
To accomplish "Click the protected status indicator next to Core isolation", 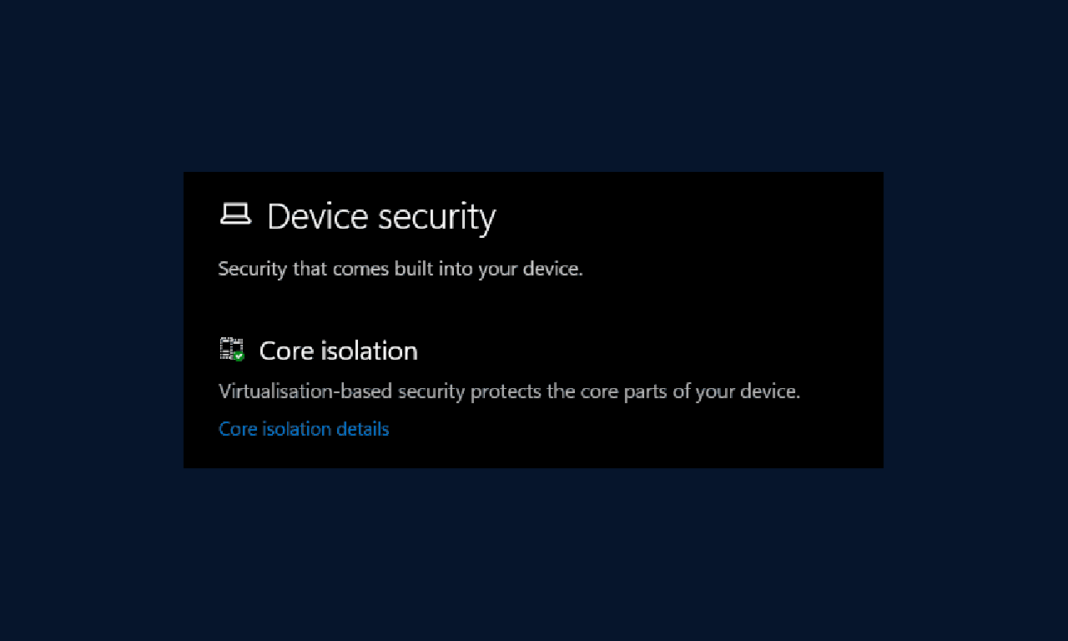I will click(236, 356).
